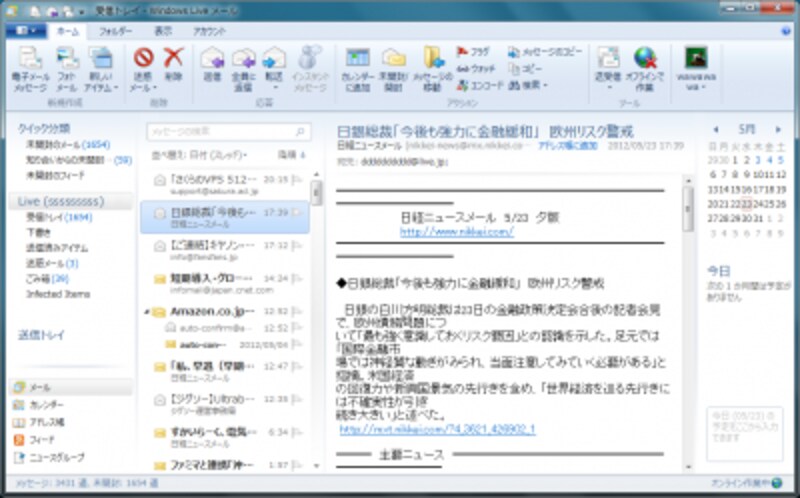Toggle flag on 17:12 キヤノン message row

coord(297,246)
